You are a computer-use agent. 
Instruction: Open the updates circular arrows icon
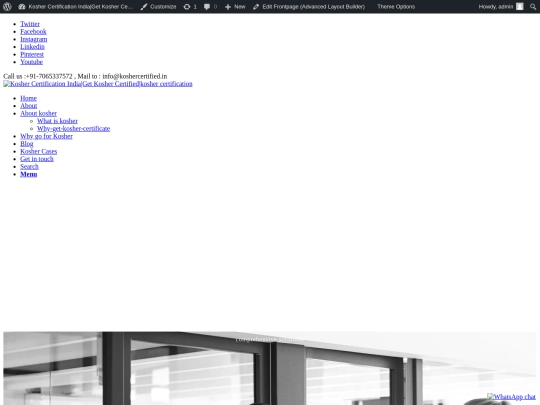(187, 7)
